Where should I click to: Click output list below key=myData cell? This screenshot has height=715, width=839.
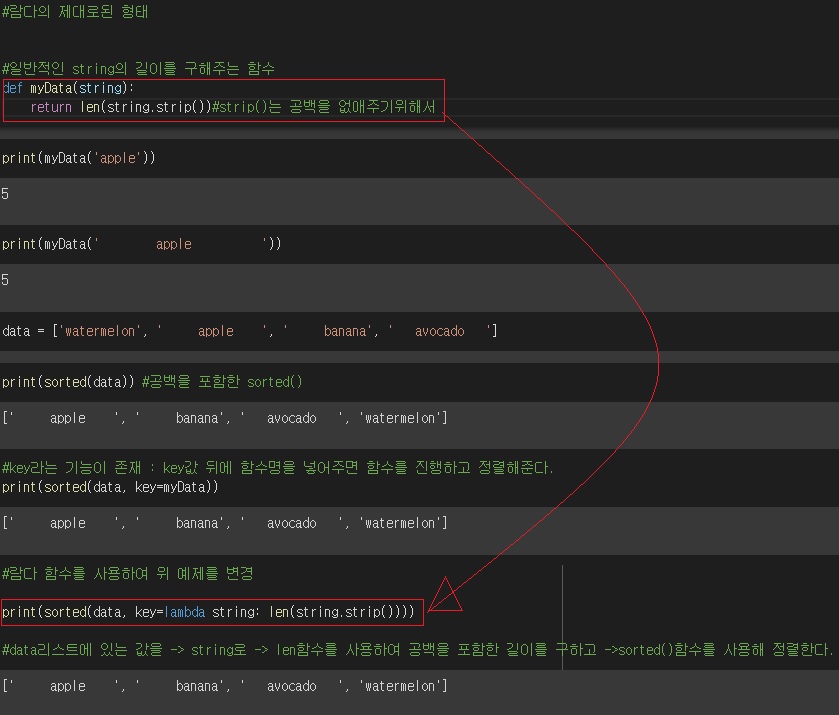(x=225, y=523)
